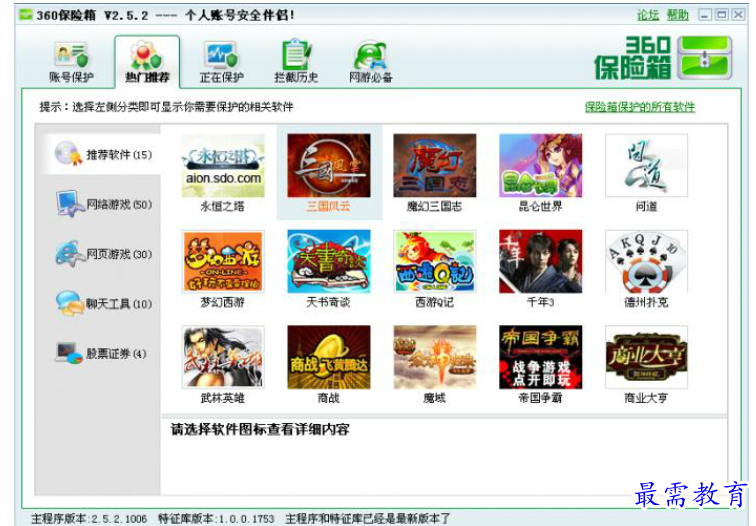Screen dimensions: 756x526
Task: Open the 拦截历史 tab
Action: (x=296, y=62)
